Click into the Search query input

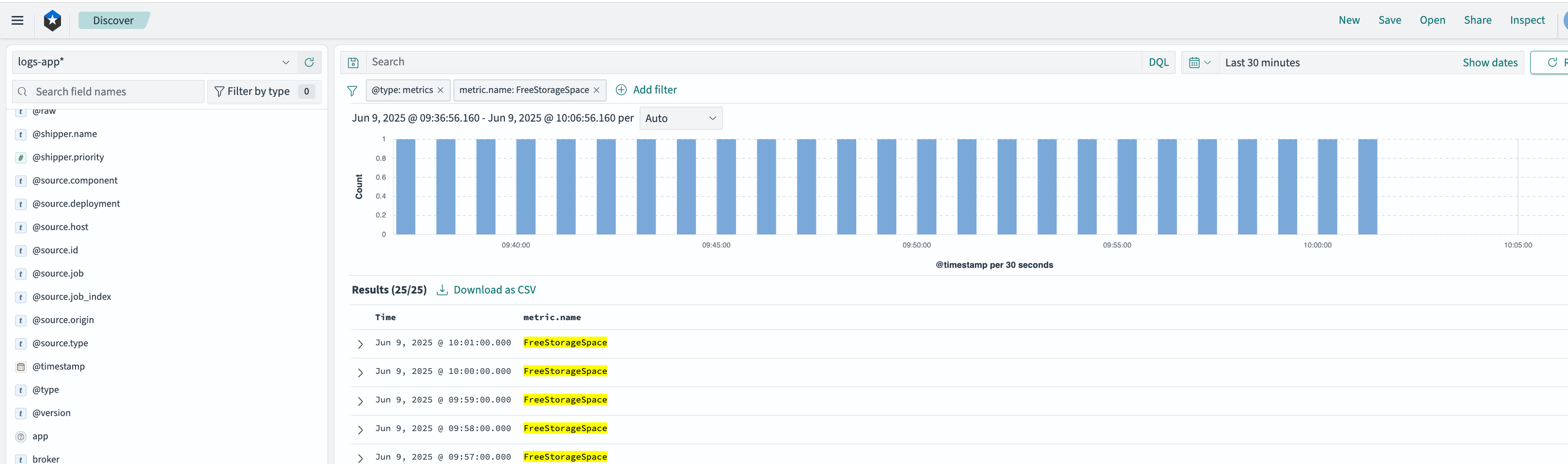pyautogui.click(x=753, y=62)
